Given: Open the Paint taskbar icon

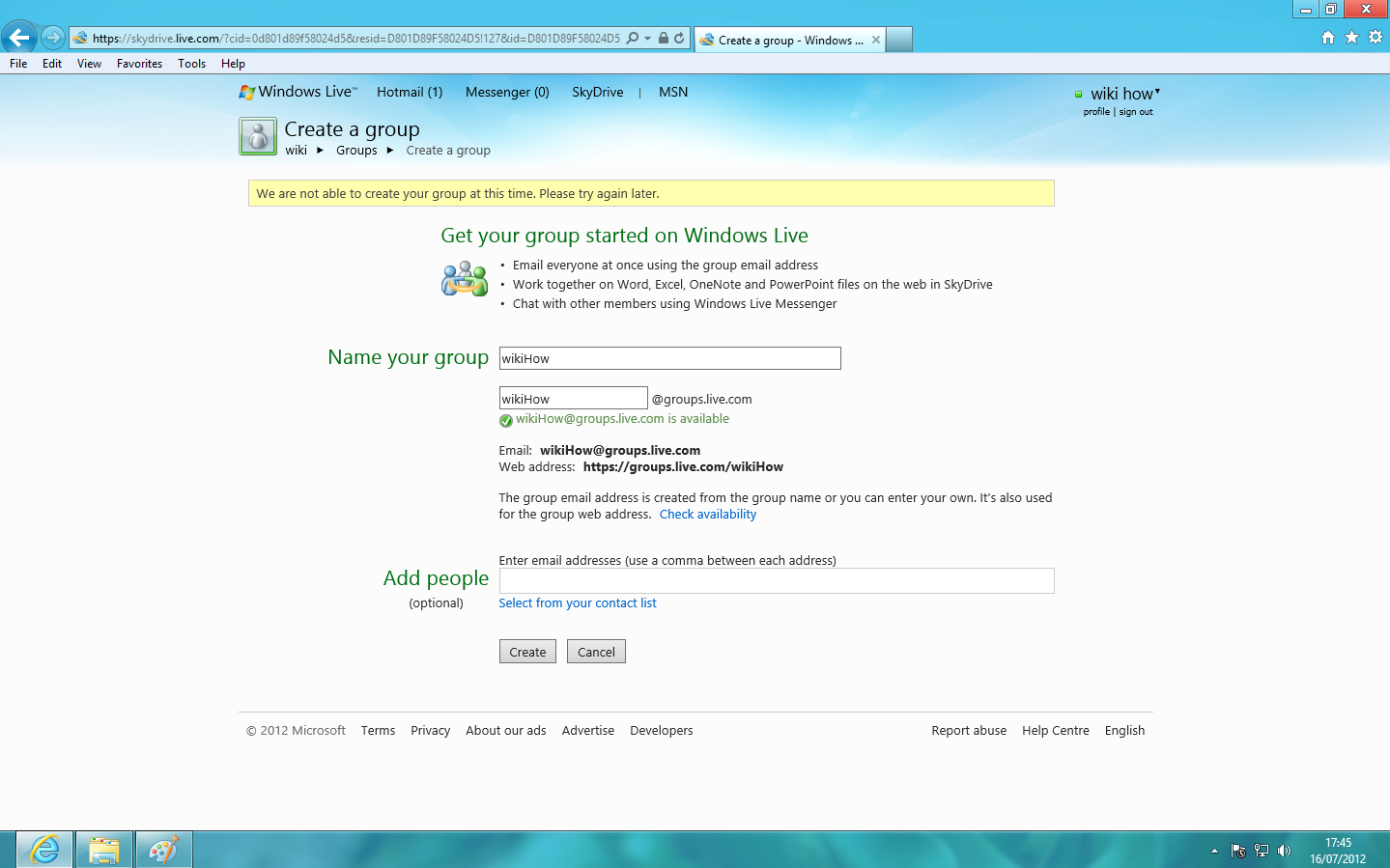Looking at the screenshot, I should tap(163, 850).
